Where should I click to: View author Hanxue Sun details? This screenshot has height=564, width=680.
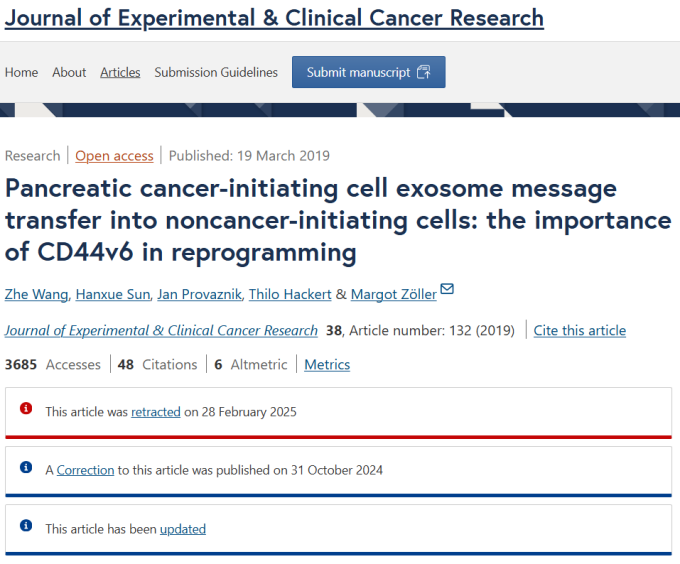click(113, 294)
